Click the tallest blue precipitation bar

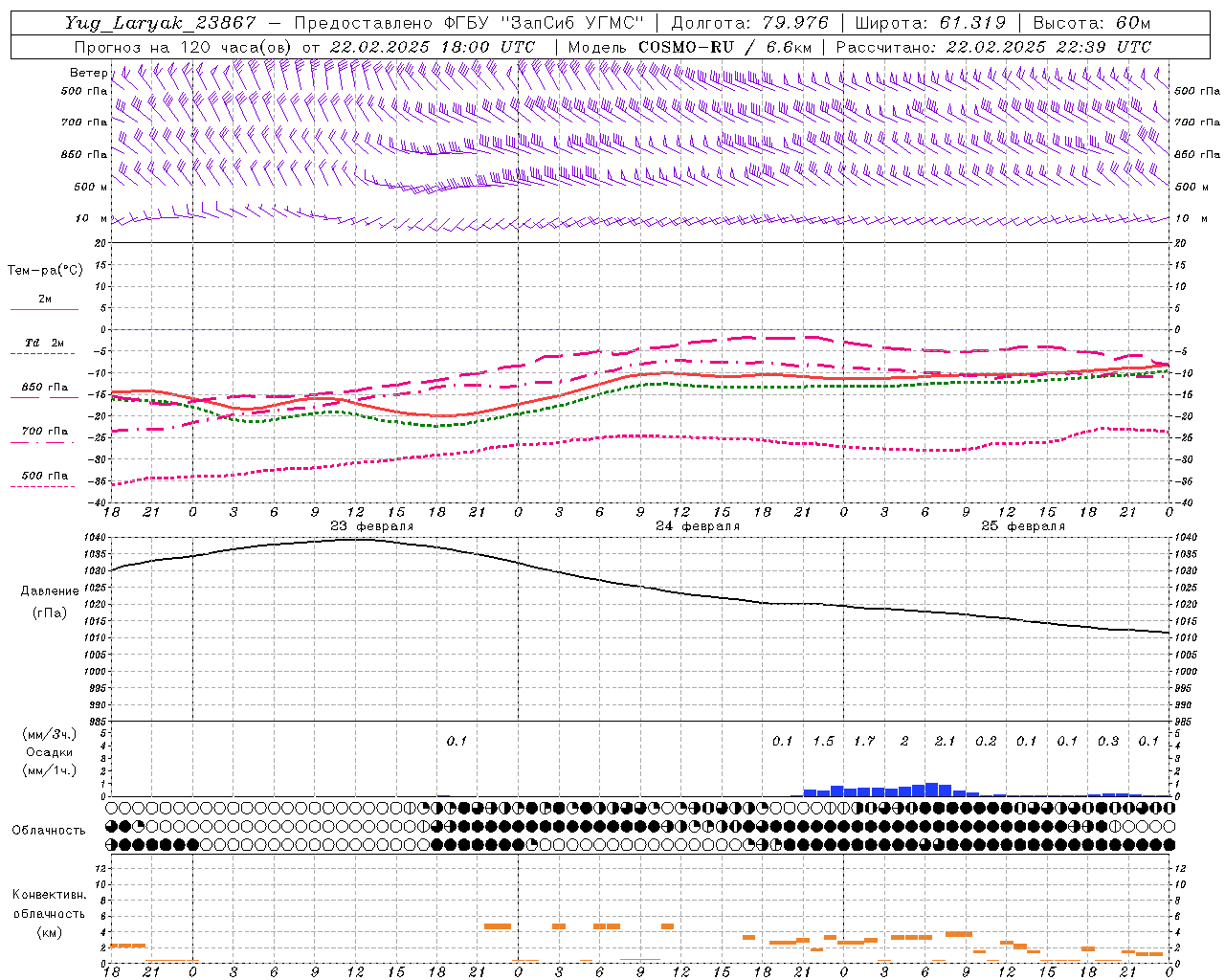[931, 790]
